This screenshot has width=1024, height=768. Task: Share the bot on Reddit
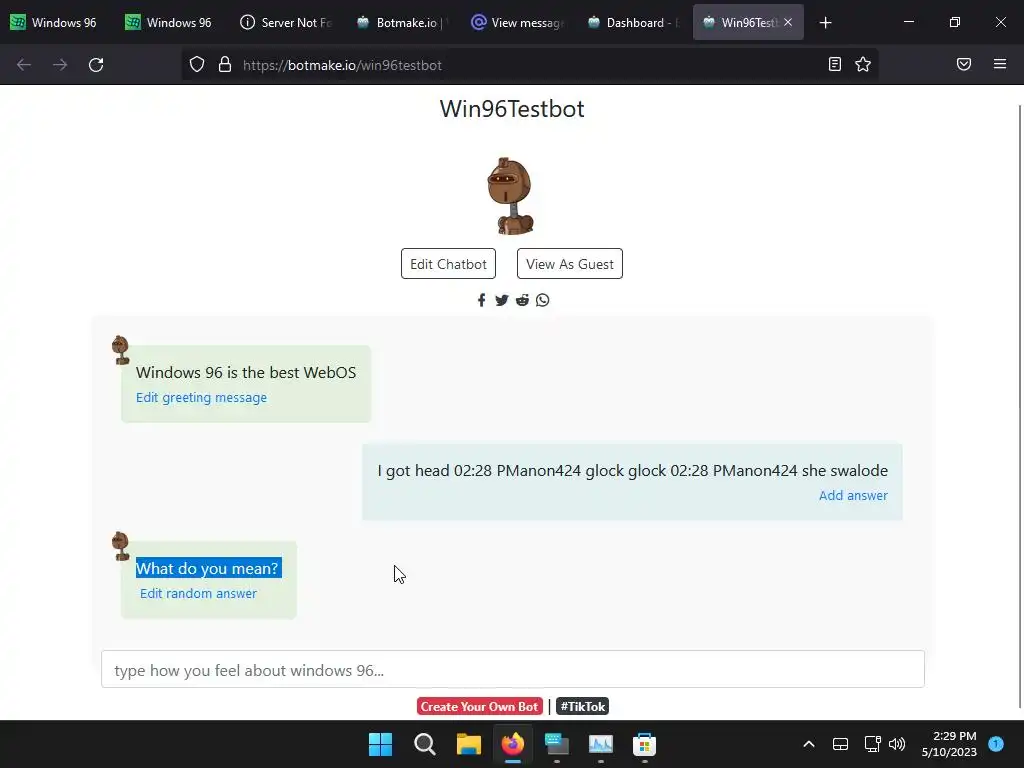coord(522,300)
